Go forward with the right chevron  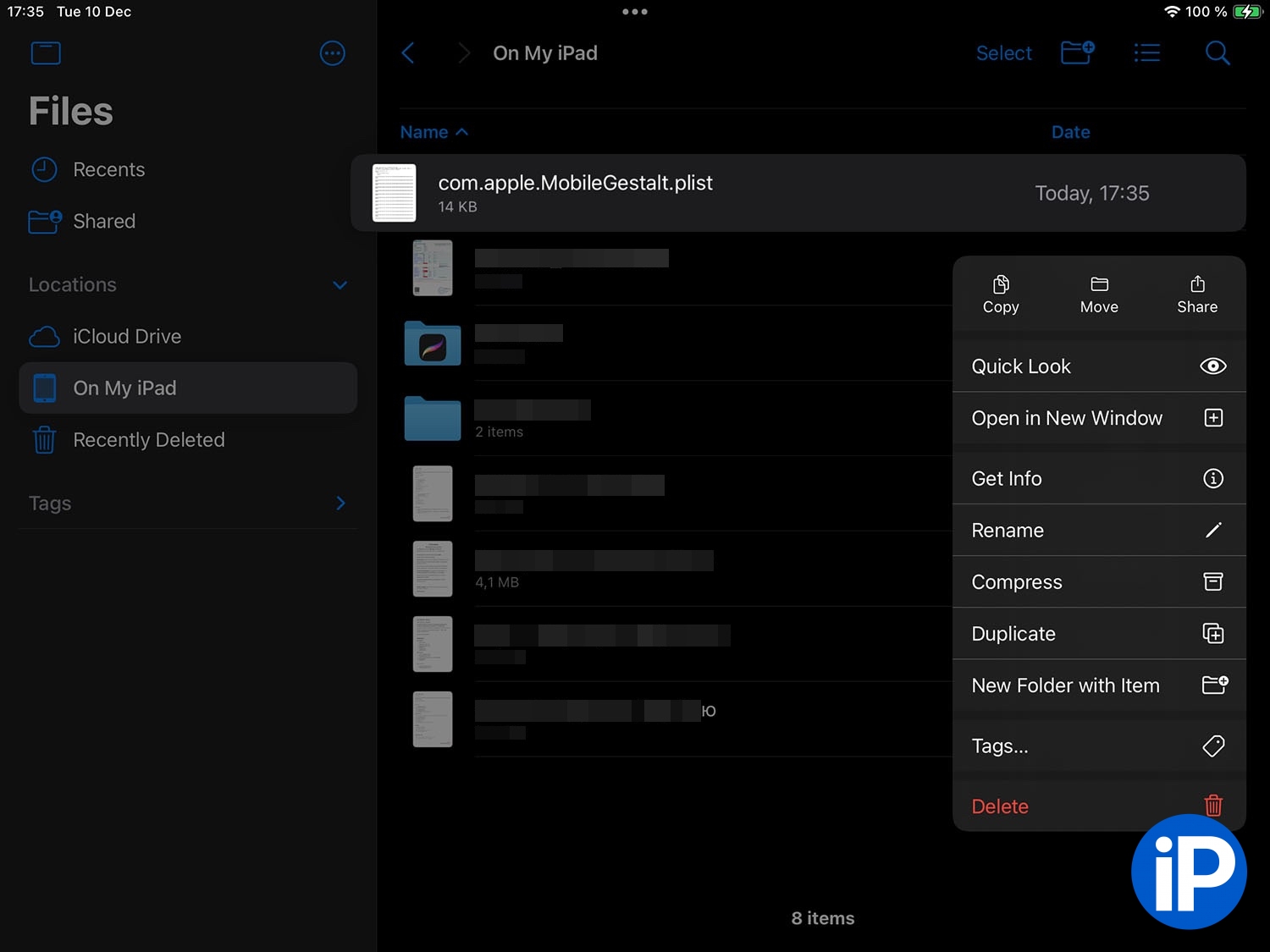[463, 53]
